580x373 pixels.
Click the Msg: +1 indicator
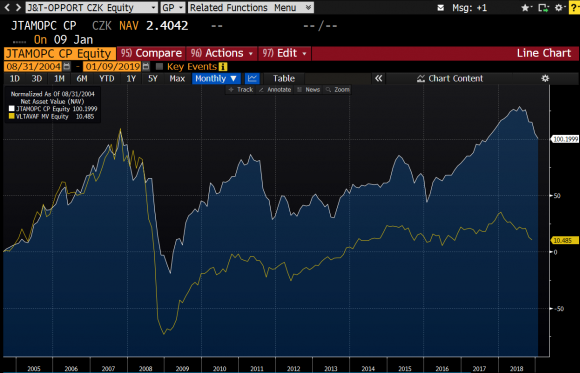point(469,8)
